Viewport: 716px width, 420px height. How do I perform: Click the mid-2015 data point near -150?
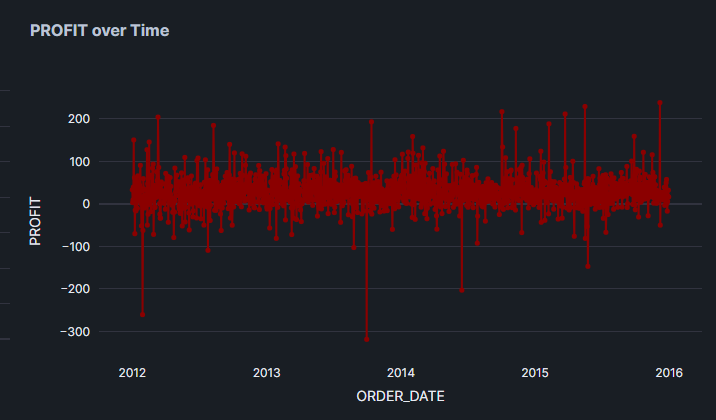(x=588, y=266)
